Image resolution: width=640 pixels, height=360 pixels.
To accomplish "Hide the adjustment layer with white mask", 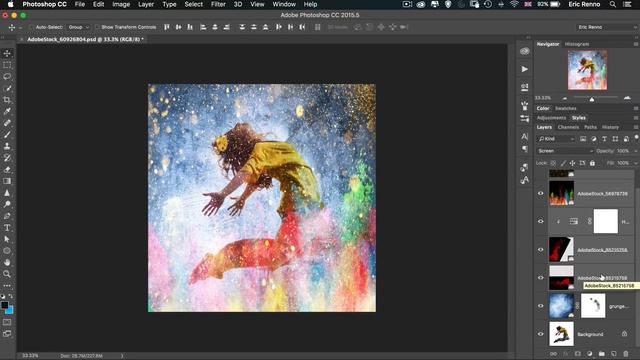I will coord(541,221).
